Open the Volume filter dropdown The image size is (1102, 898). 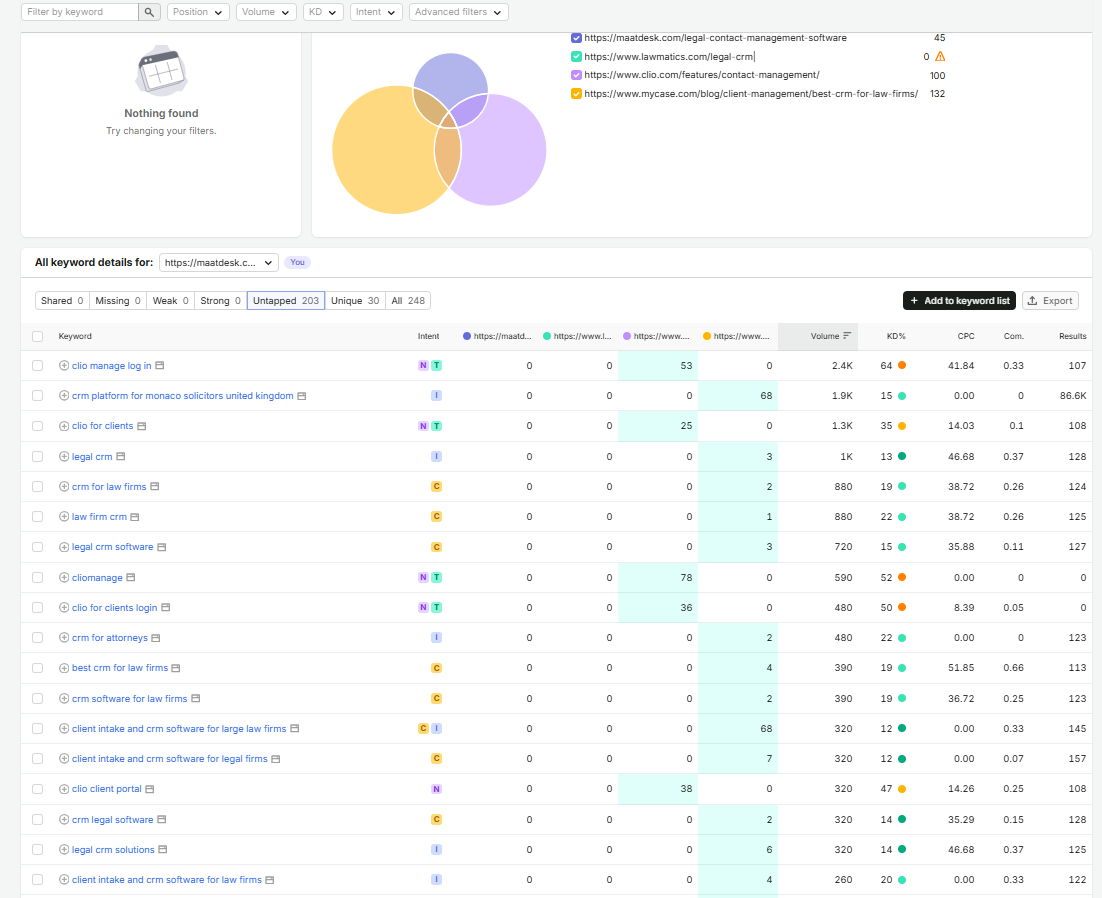click(266, 12)
